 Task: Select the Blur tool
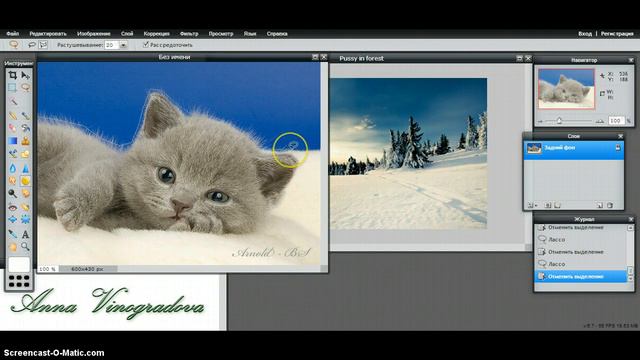pyautogui.click(x=13, y=168)
